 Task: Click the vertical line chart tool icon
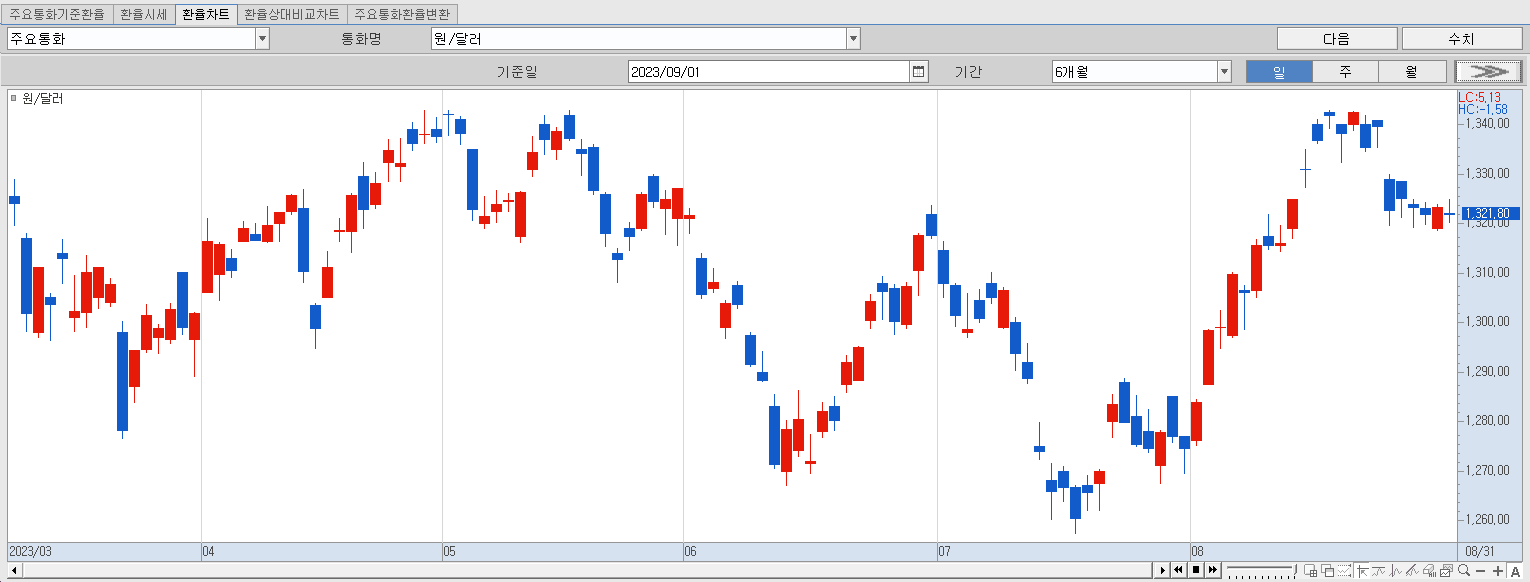tap(1395, 571)
